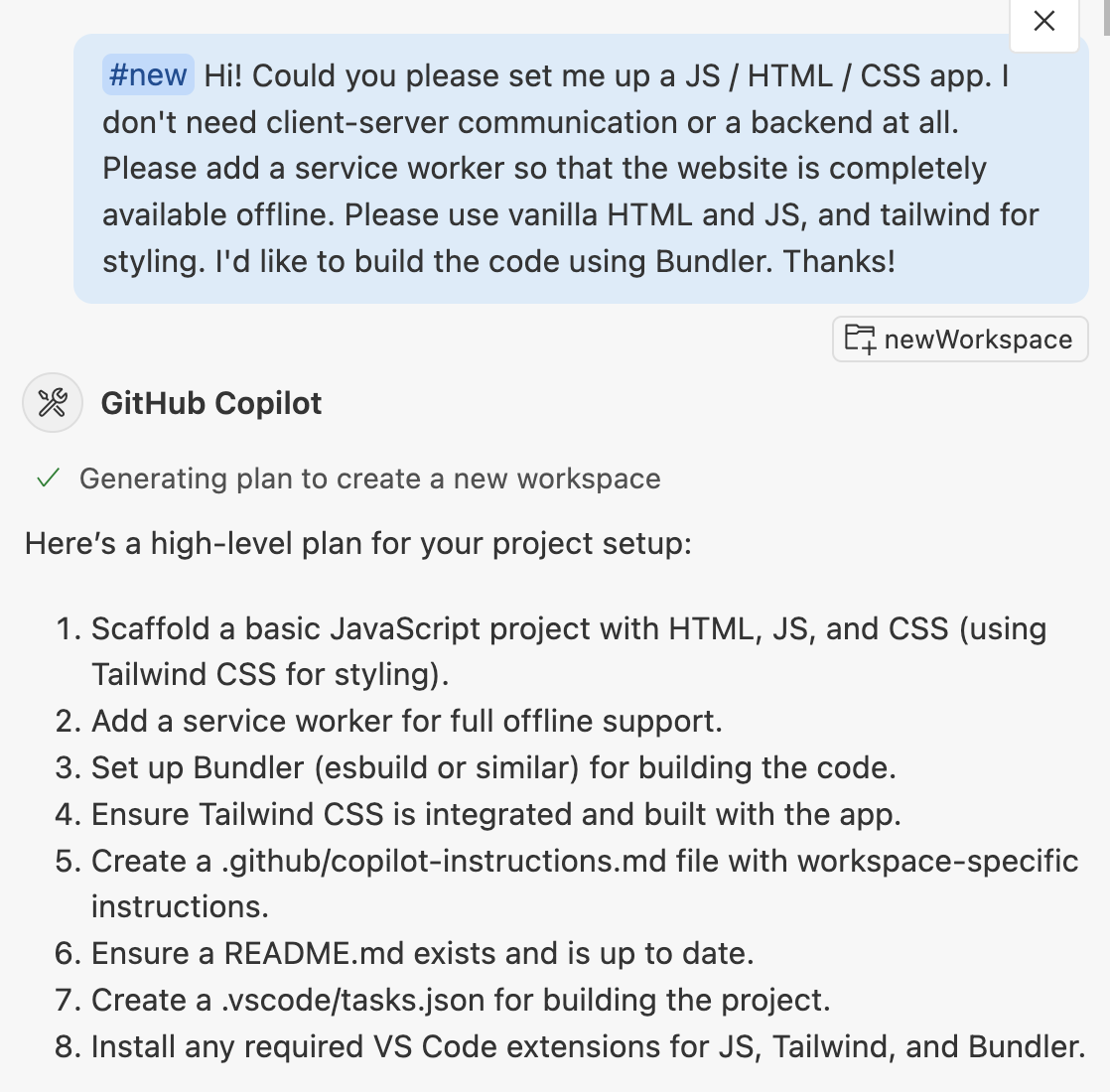Click the user's JS/HTML/CSS request bubble
The width and height of the screenshot is (1110, 1092).
click(x=581, y=169)
